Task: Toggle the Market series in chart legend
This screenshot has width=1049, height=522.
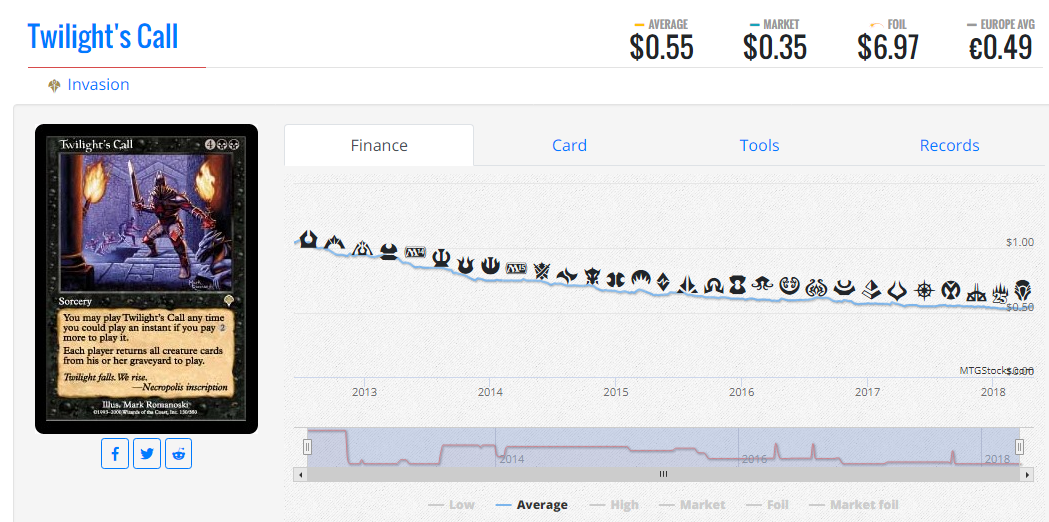Action: [x=692, y=505]
